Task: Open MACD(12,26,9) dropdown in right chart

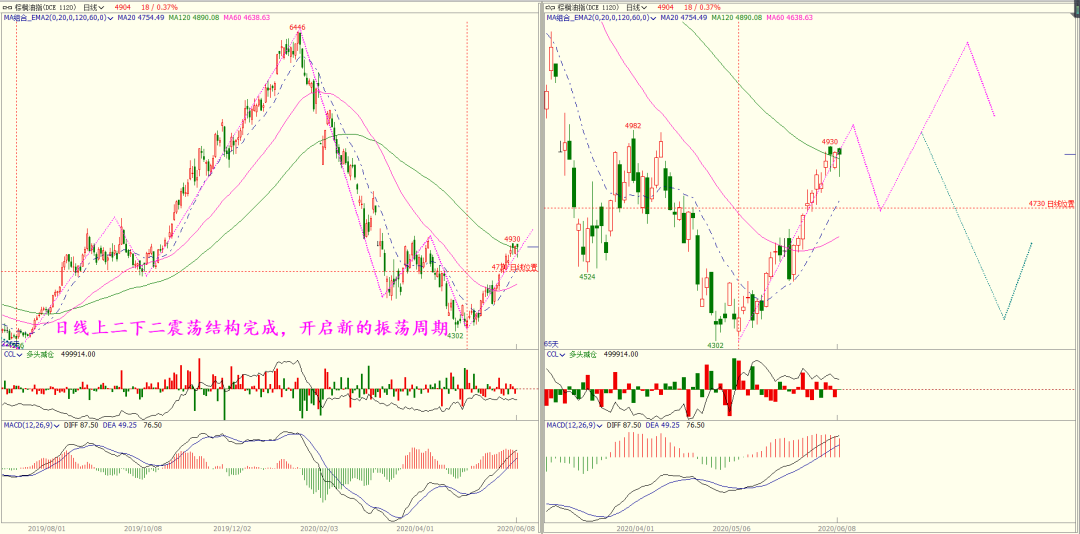Action: click(601, 426)
